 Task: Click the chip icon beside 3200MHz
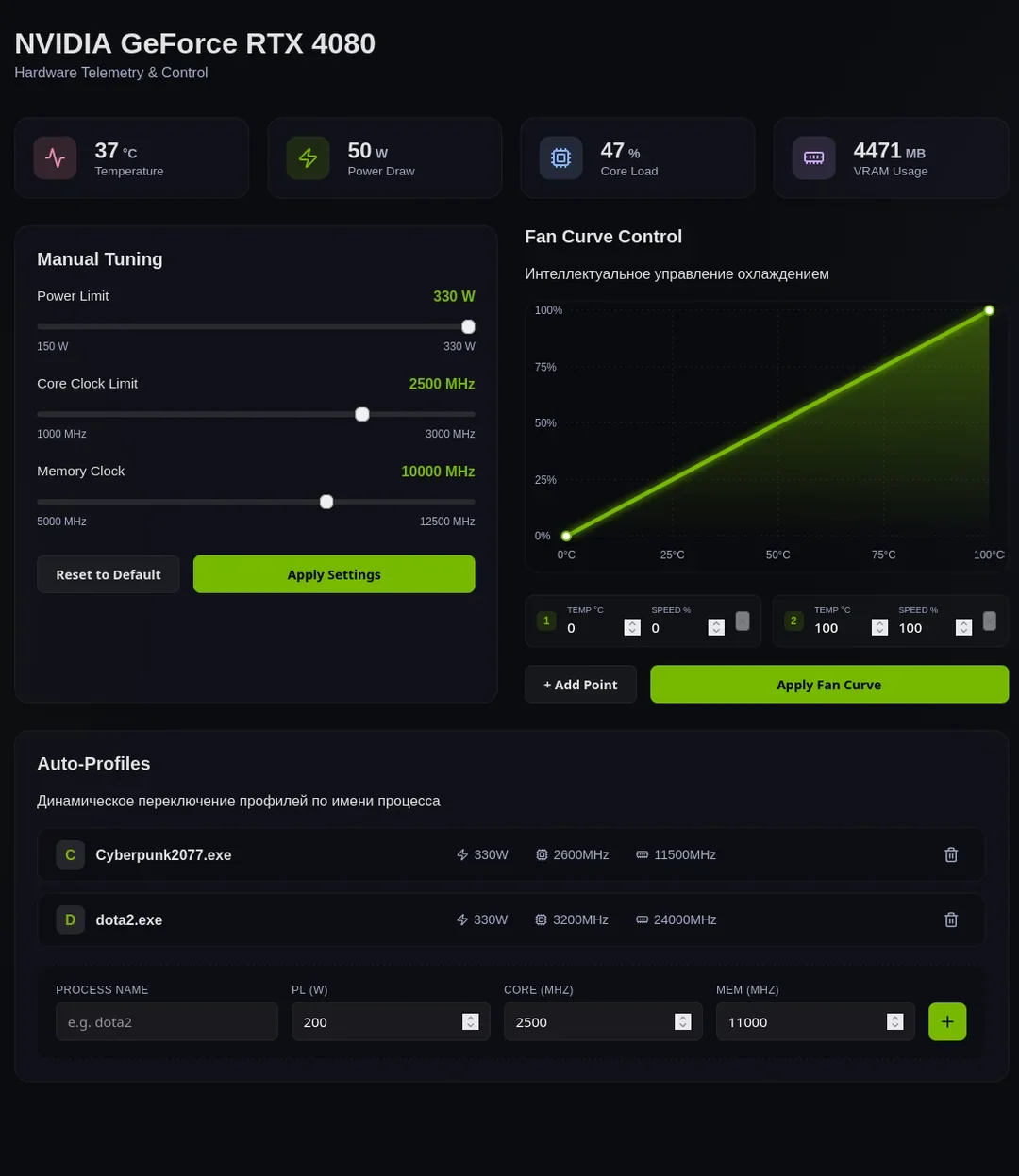click(x=542, y=919)
